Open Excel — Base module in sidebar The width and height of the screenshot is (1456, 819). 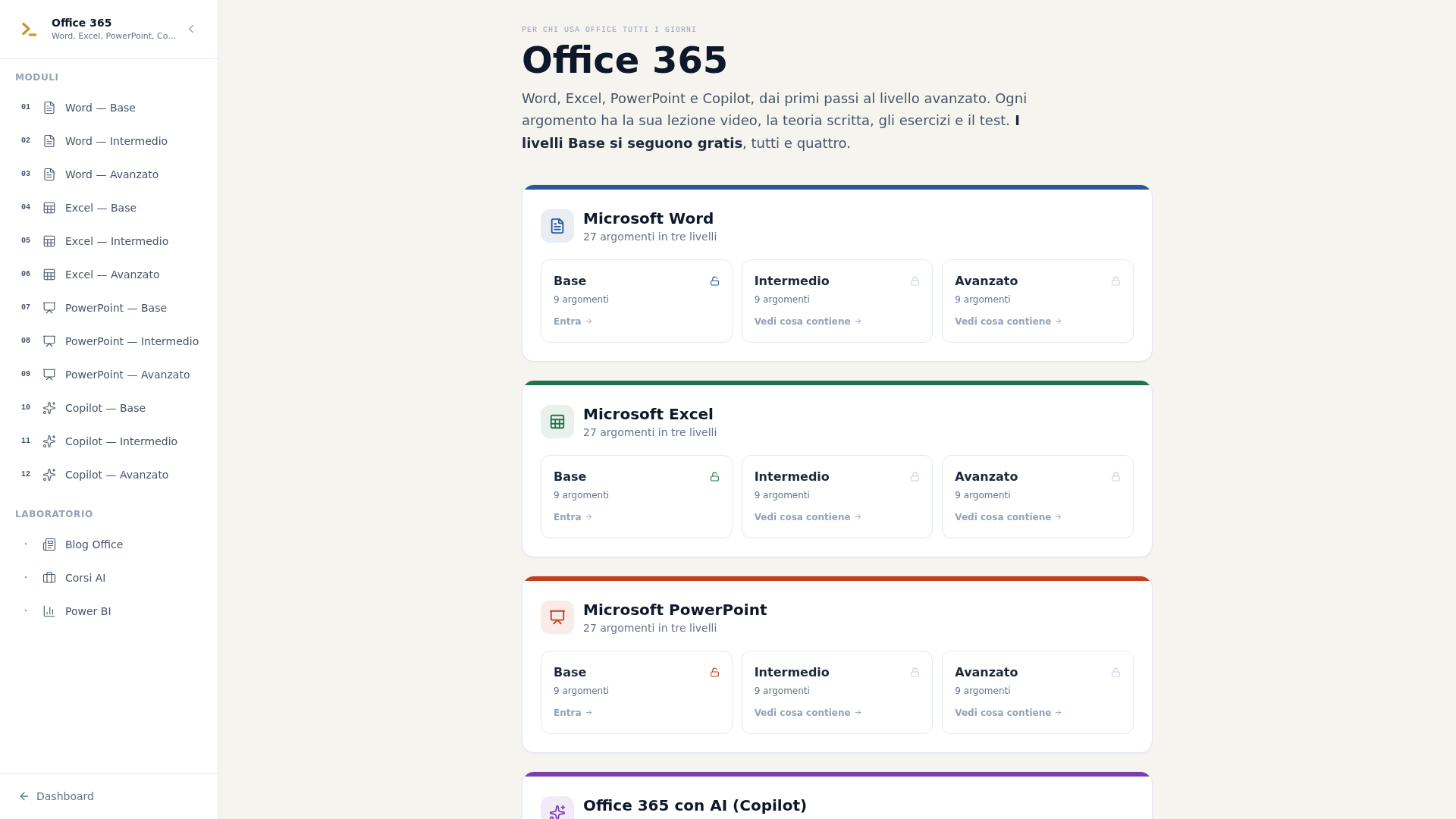coord(108,208)
